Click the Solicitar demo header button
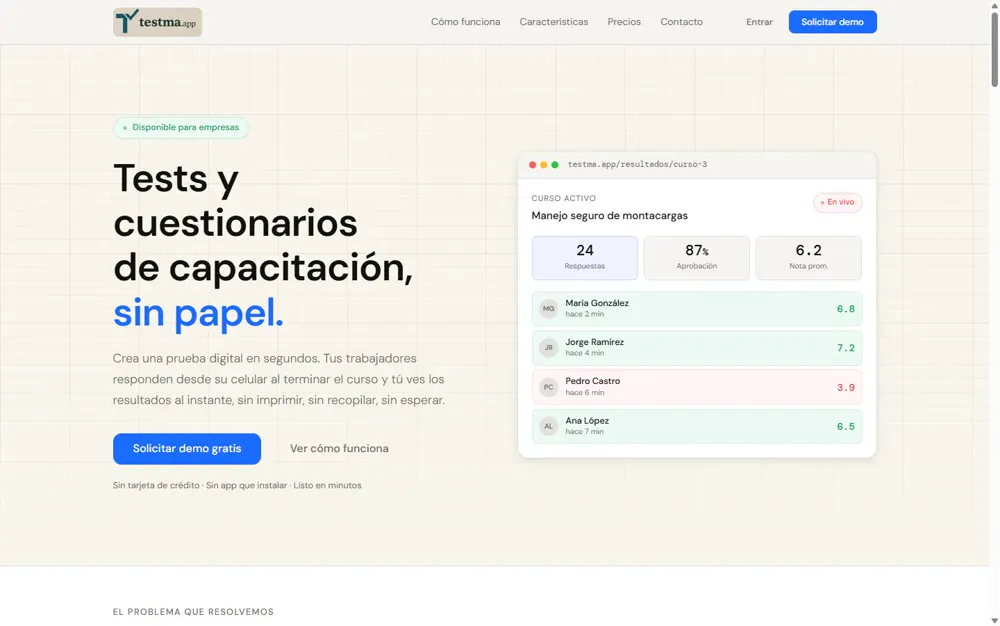This screenshot has width=1000, height=626. coord(832,22)
